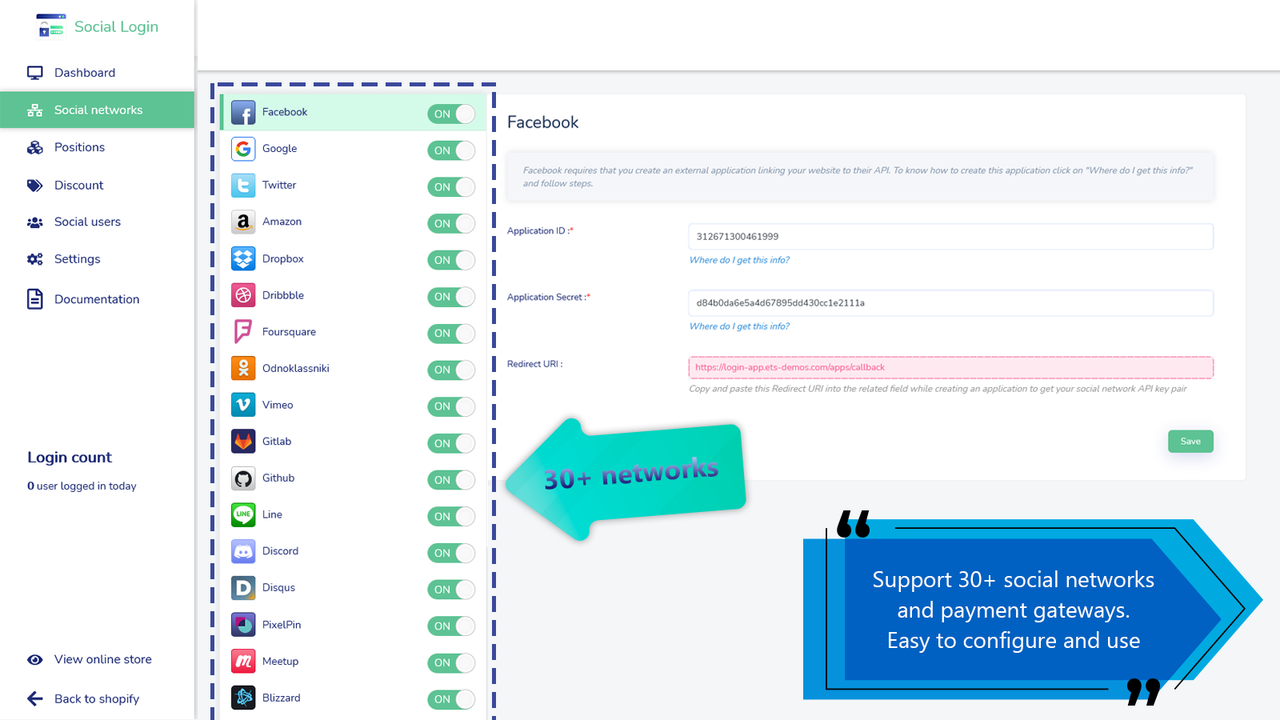Viewport: 1280px width, 720px height.
Task: Click the Blizzard icon
Action: (x=242, y=697)
